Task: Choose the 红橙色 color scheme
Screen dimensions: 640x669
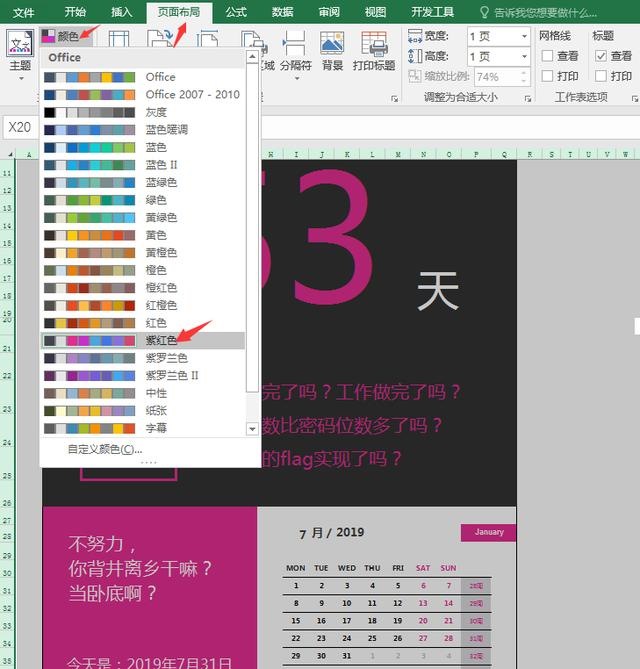Action: pyautogui.click(x=143, y=305)
